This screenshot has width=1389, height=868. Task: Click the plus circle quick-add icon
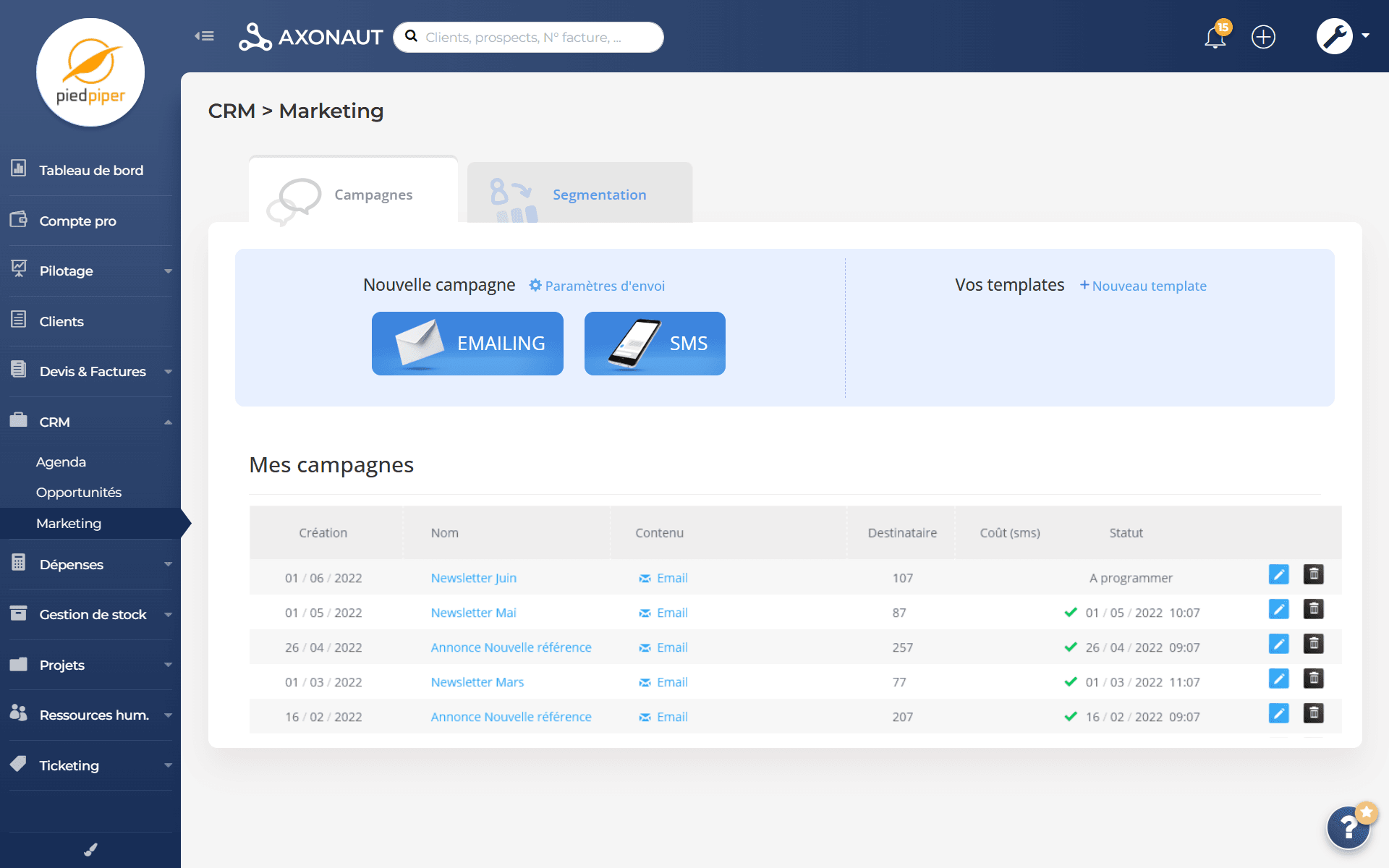[1263, 37]
